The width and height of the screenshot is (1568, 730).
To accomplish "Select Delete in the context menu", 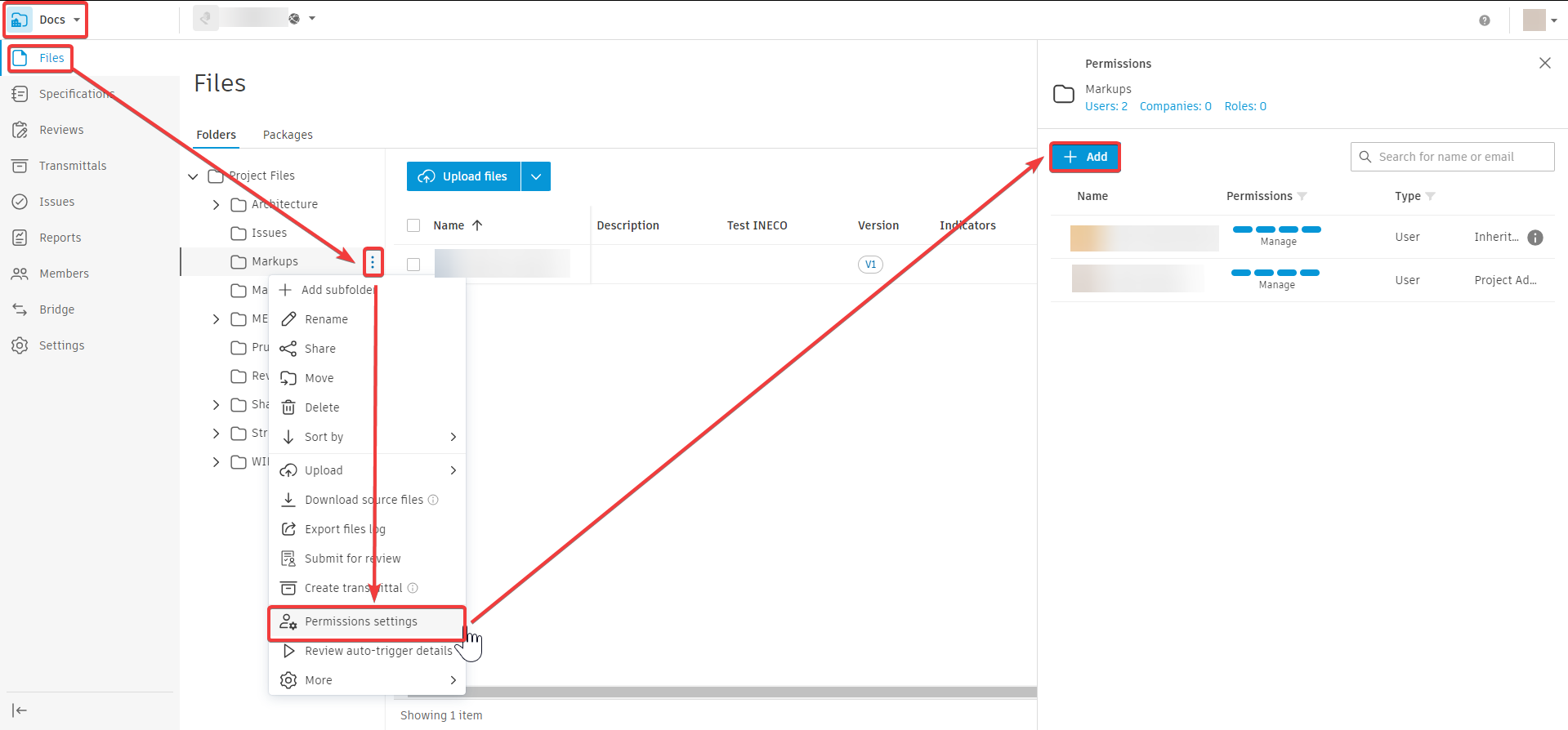I will pyautogui.click(x=367, y=407).
